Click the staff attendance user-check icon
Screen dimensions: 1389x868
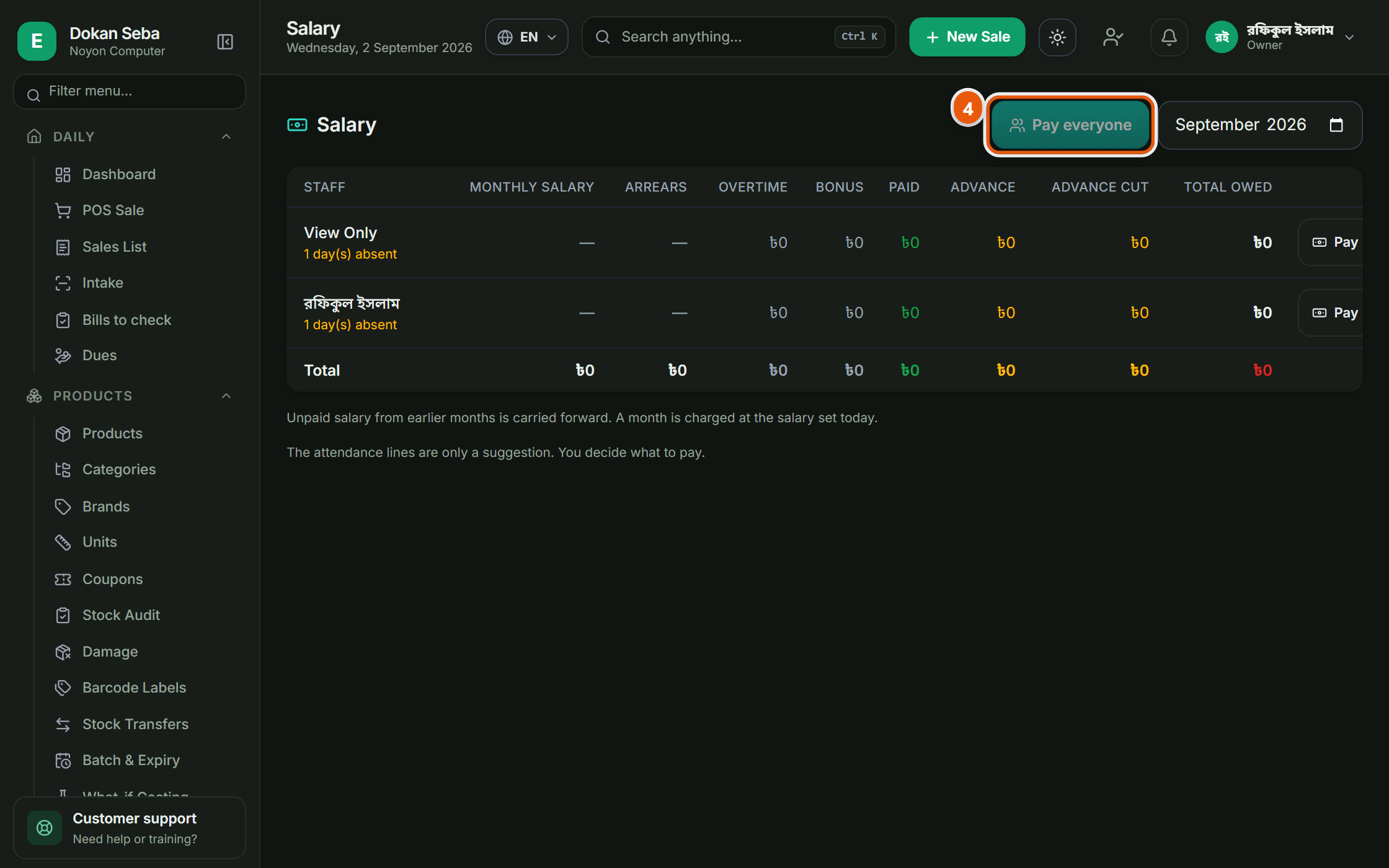click(x=1113, y=37)
